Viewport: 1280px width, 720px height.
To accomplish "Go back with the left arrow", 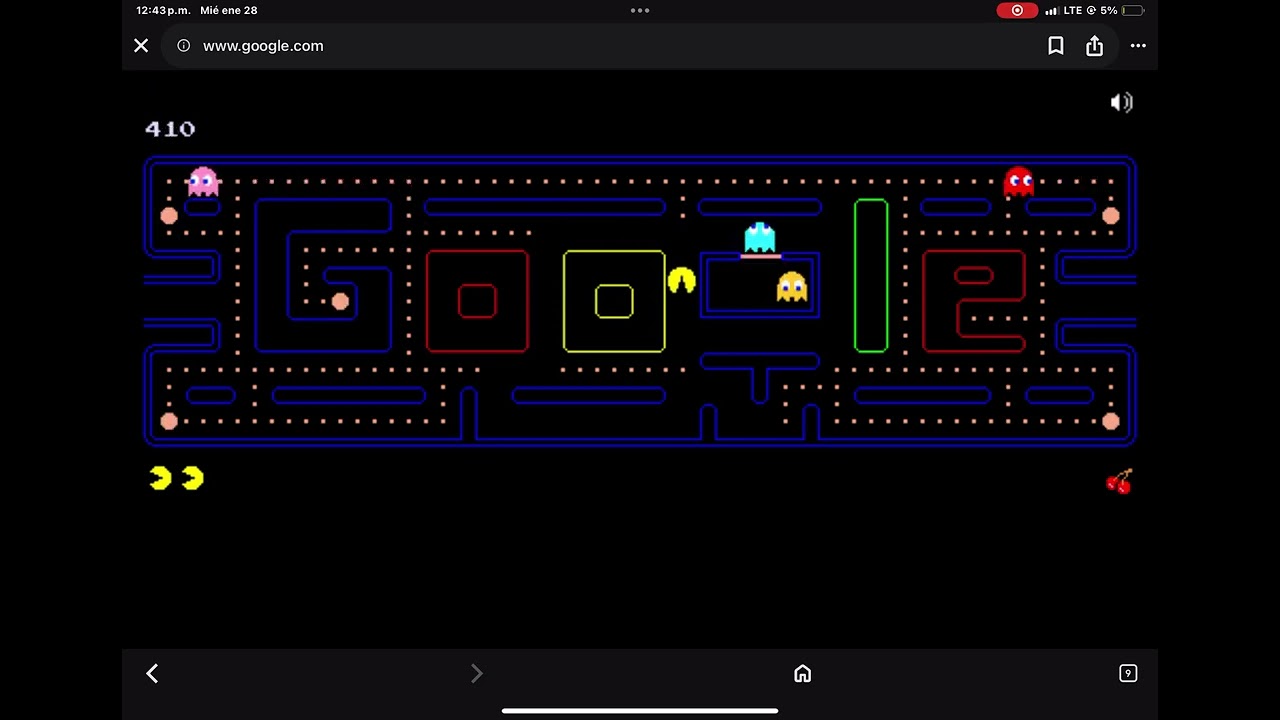I will coord(152,674).
